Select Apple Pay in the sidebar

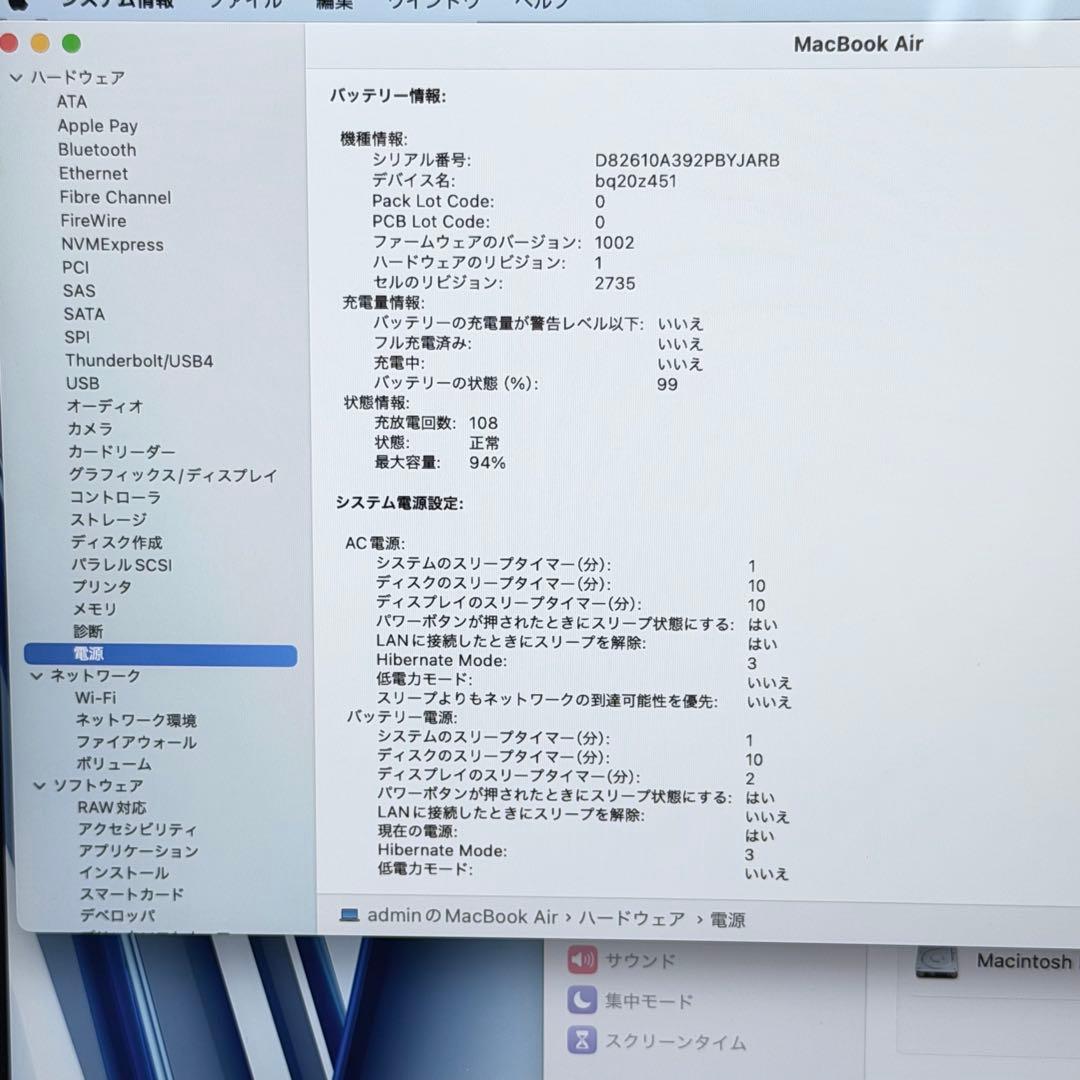pos(98,126)
